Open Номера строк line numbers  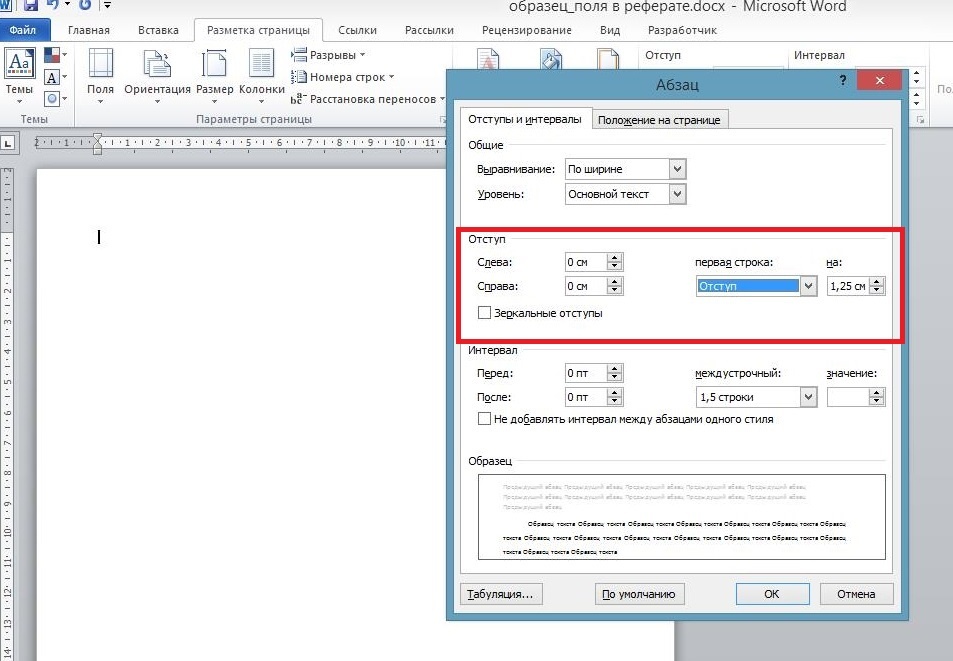(298, 76)
